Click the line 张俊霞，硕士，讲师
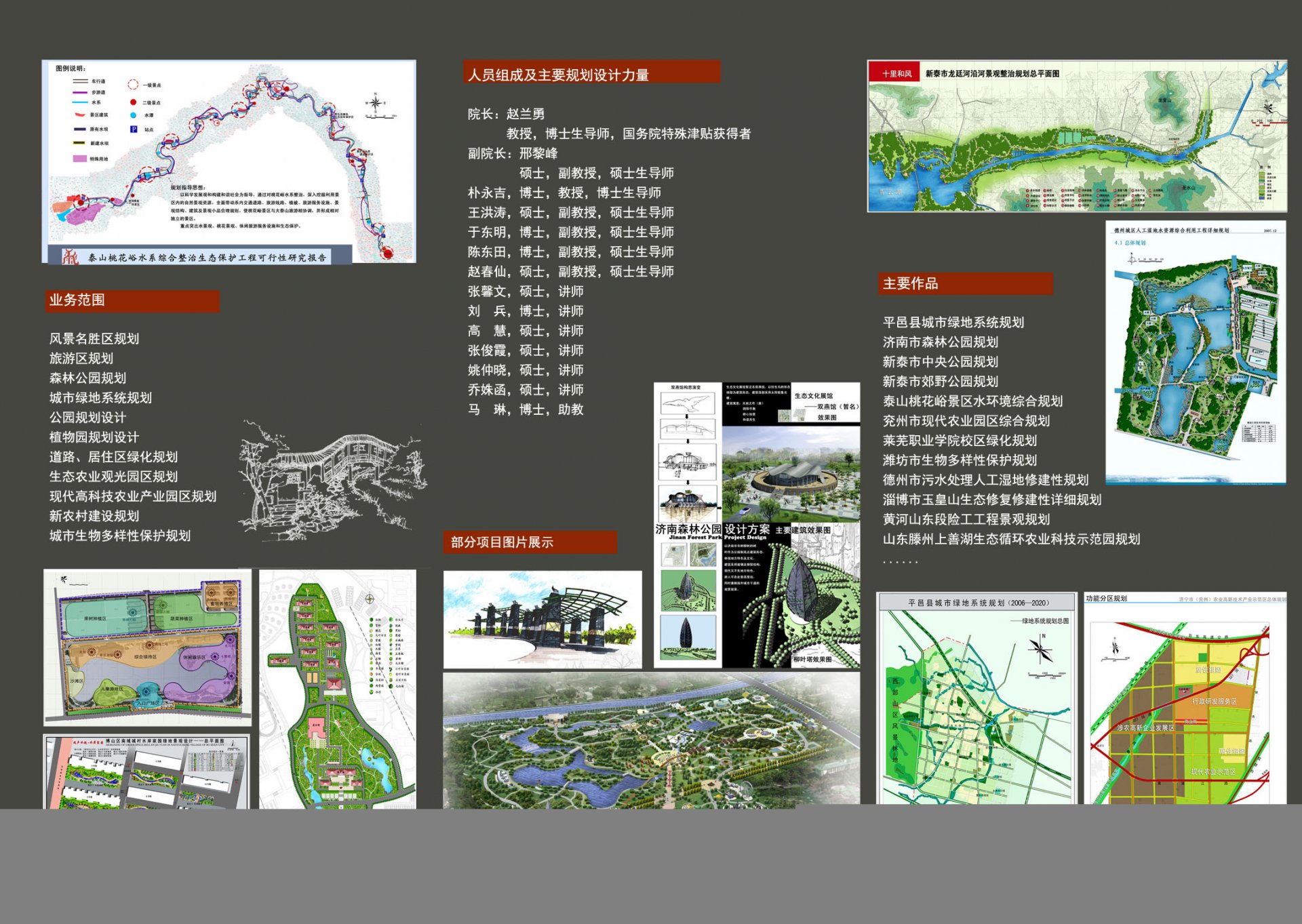 [526, 350]
